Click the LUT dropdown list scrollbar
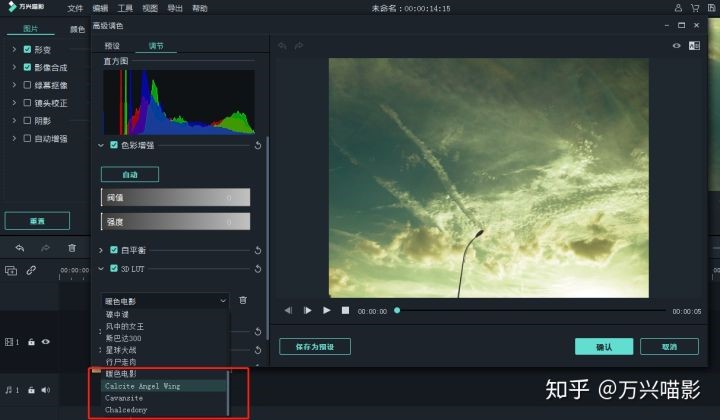The width and height of the screenshot is (720, 420). coord(228,392)
